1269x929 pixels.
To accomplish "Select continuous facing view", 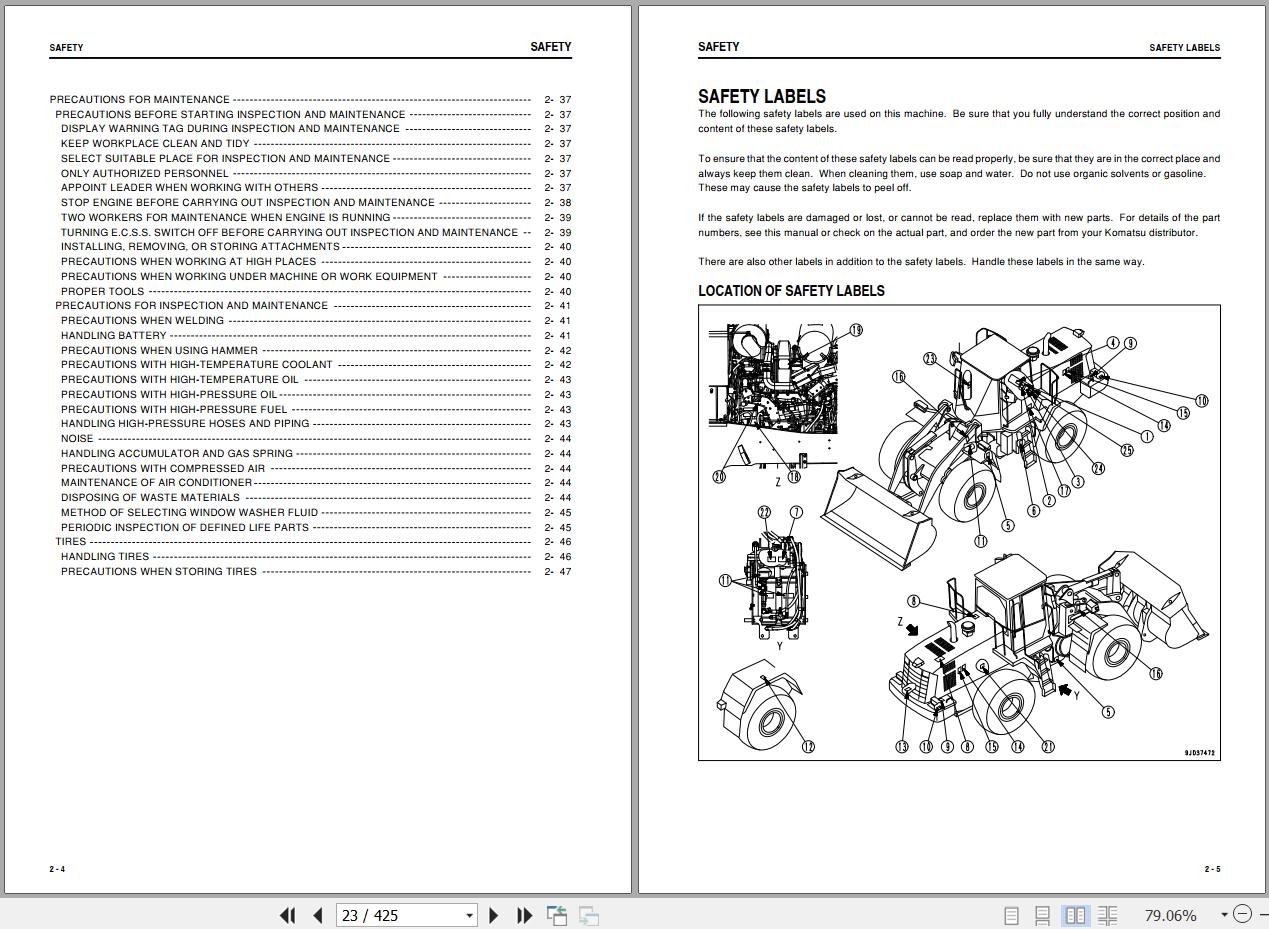I will point(1107,915).
